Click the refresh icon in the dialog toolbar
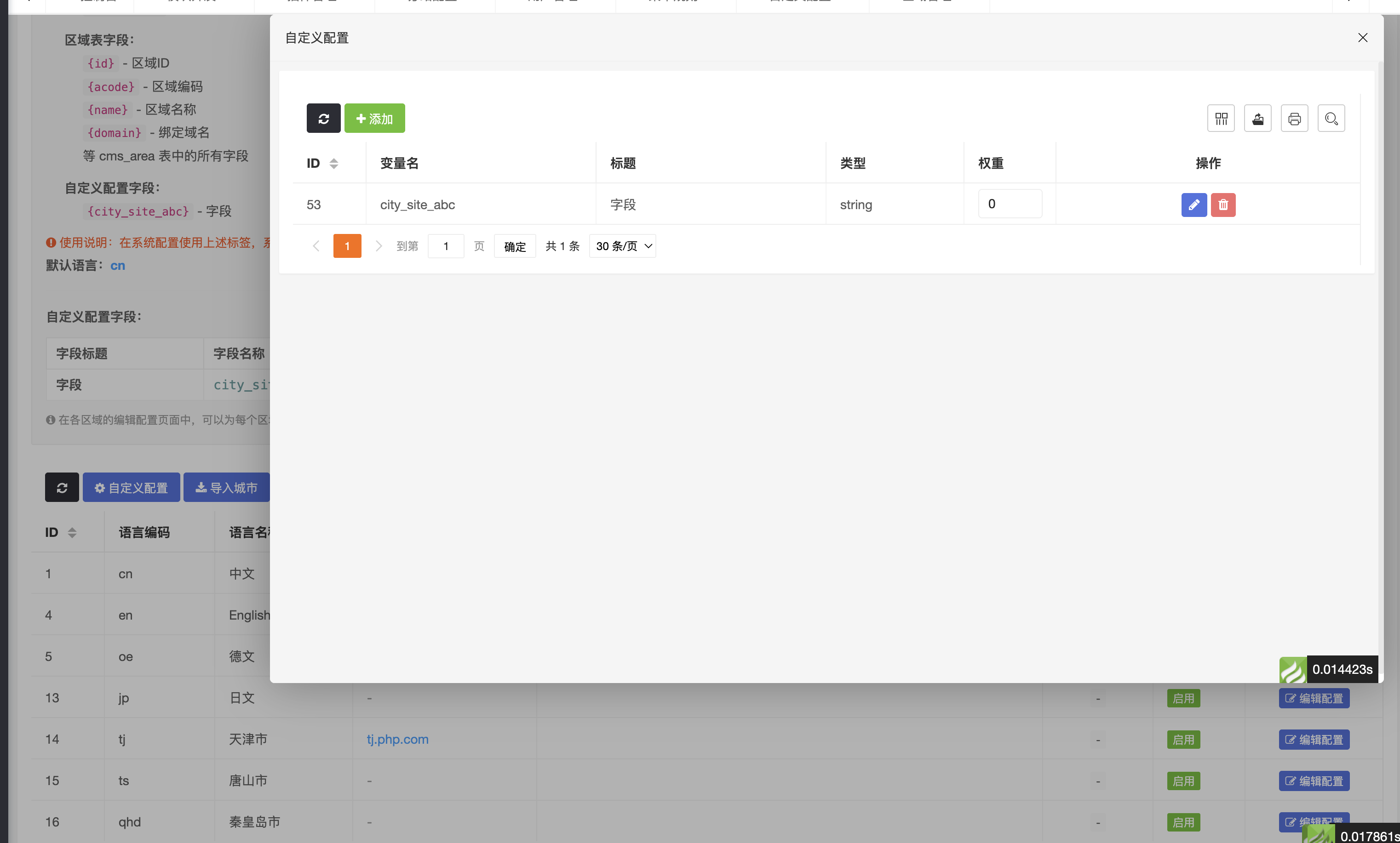 pyautogui.click(x=323, y=118)
